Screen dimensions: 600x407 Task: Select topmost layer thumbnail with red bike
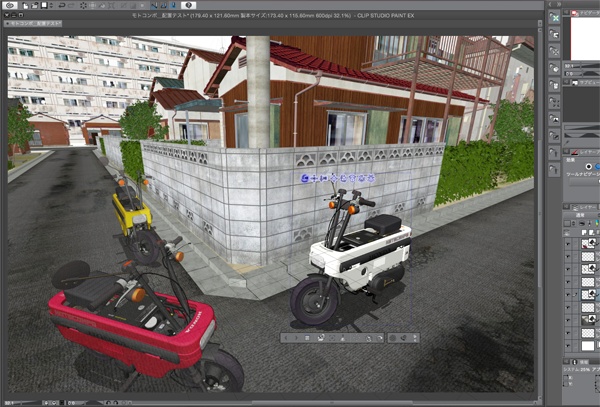click(x=588, y=244)
